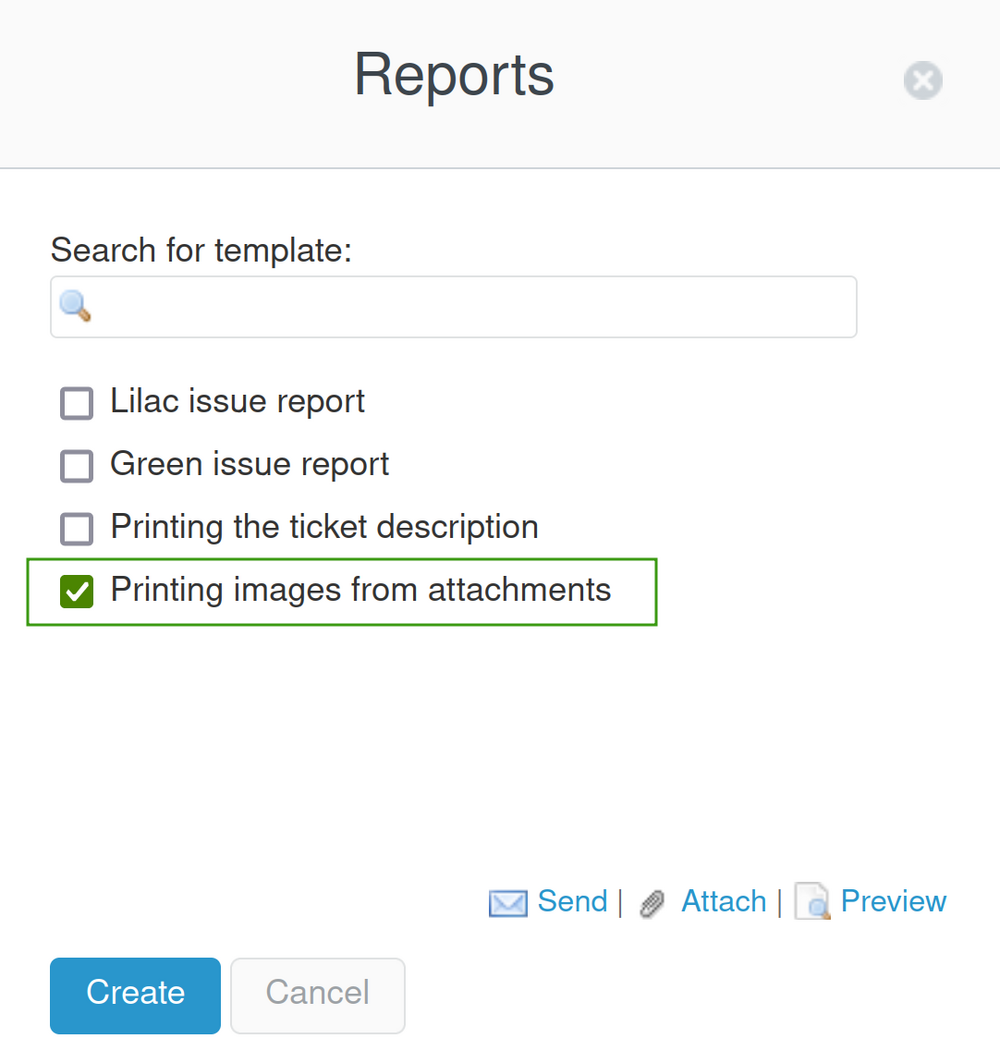Screen dimensions: 1000x1063
Task: Click the 'Printing images from attachments' label text
Action: pyautogui.click(x=360, y=590)
